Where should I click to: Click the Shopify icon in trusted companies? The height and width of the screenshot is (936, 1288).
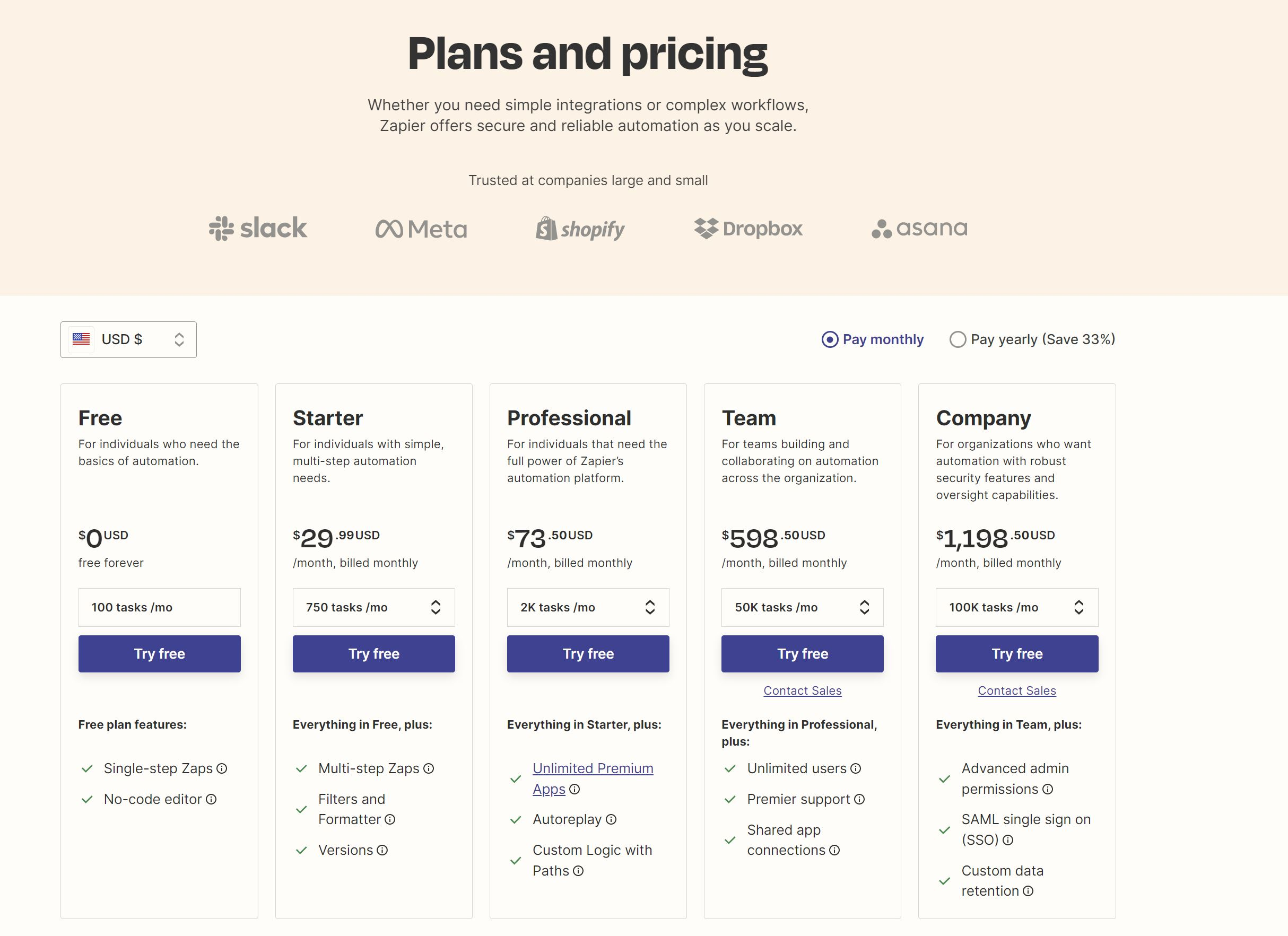pyautogui.click(x=580, y=226)
